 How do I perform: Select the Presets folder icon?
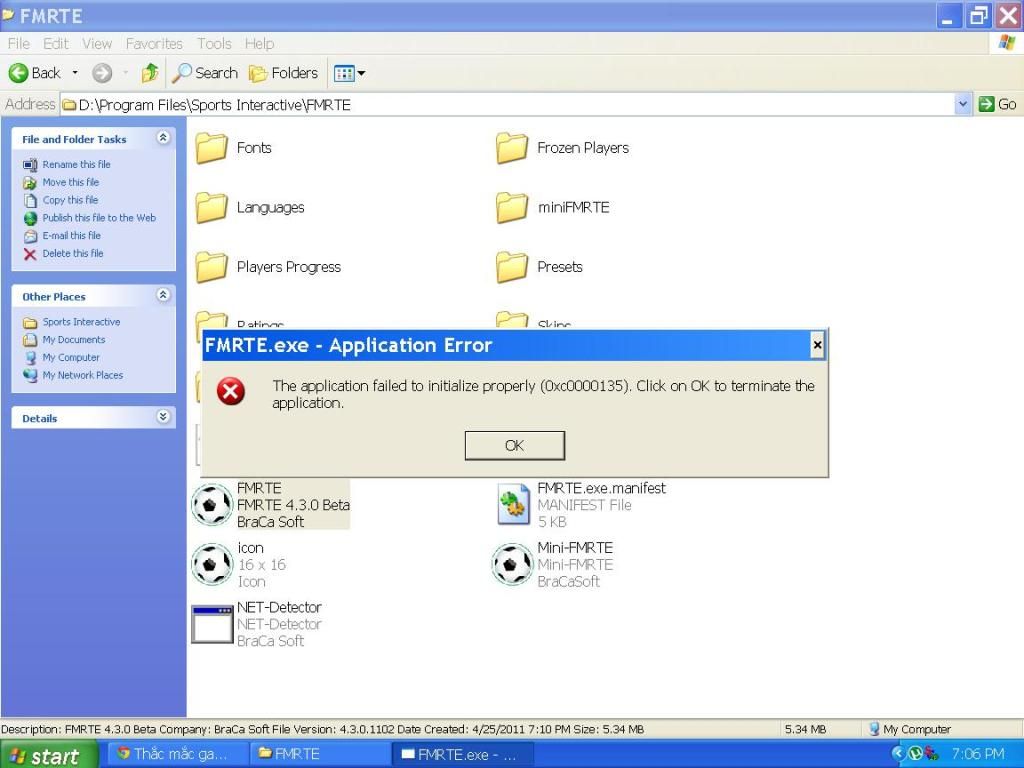point(512,267)
